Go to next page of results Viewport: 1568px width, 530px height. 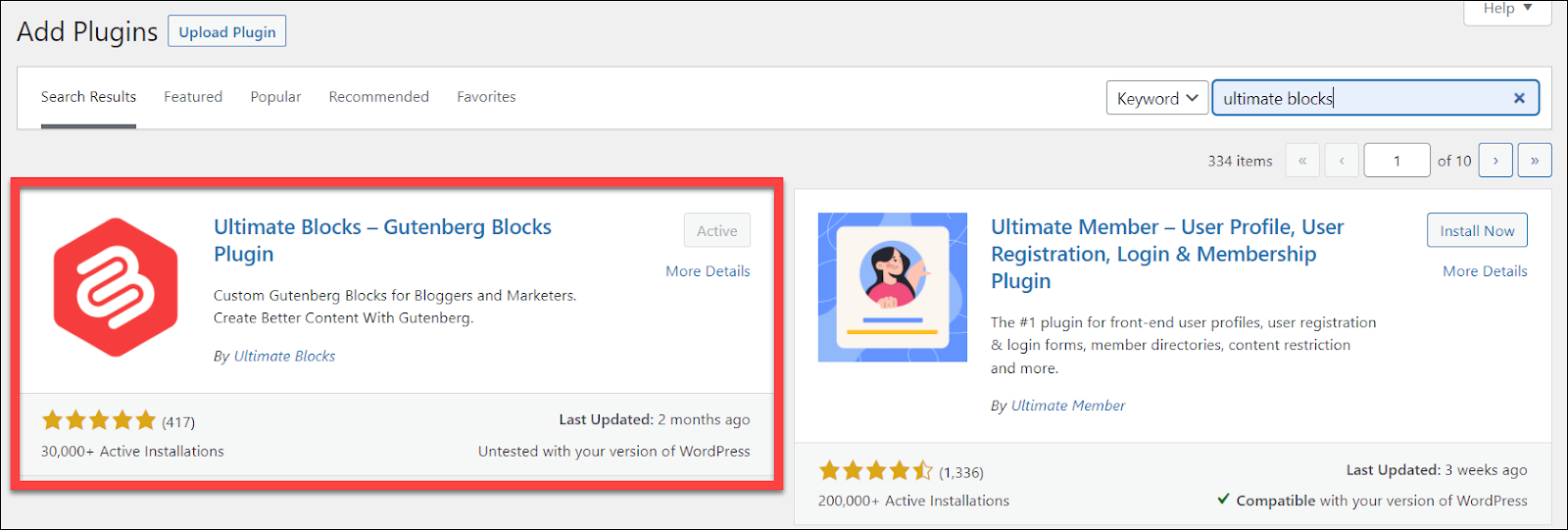(x=1495, y=161)
